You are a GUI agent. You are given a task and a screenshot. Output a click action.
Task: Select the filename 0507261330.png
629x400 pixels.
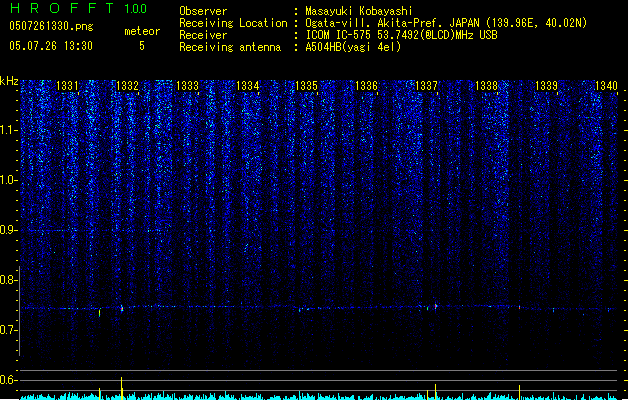(51, 26)
